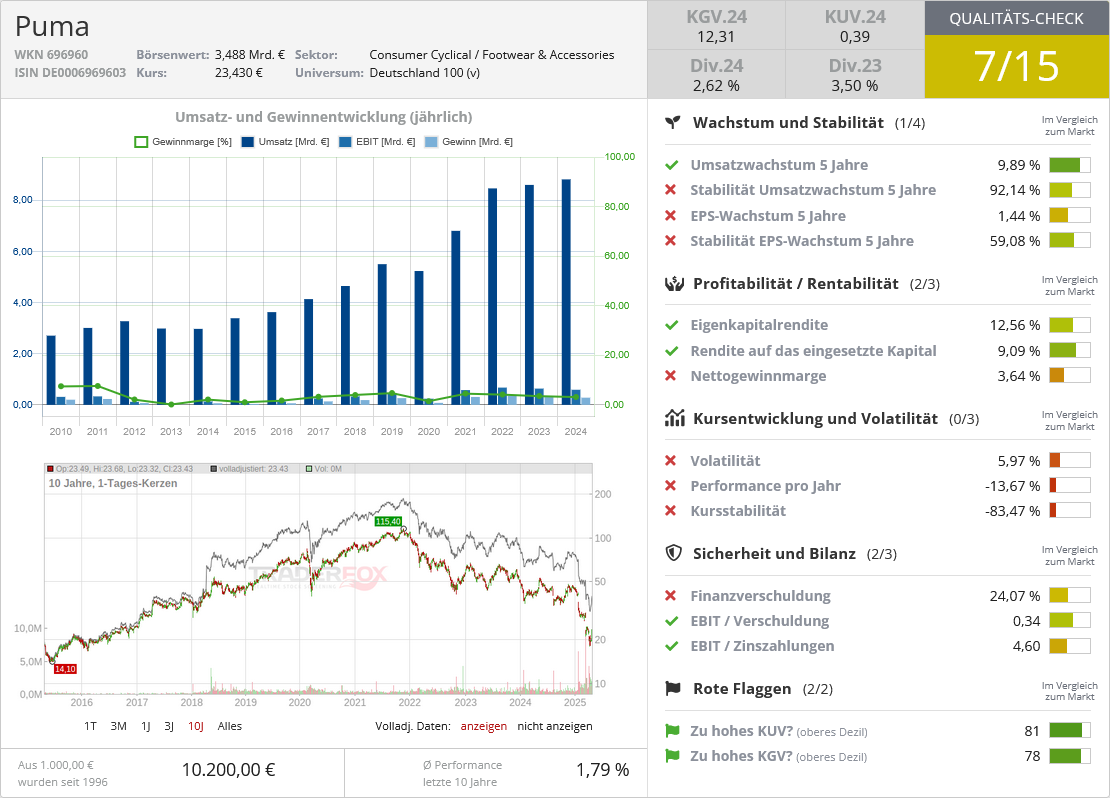Viewport: 1110px width, 798px height.
Task: Click the Kurs value 23,430 €
Action: tap(239, 72)
